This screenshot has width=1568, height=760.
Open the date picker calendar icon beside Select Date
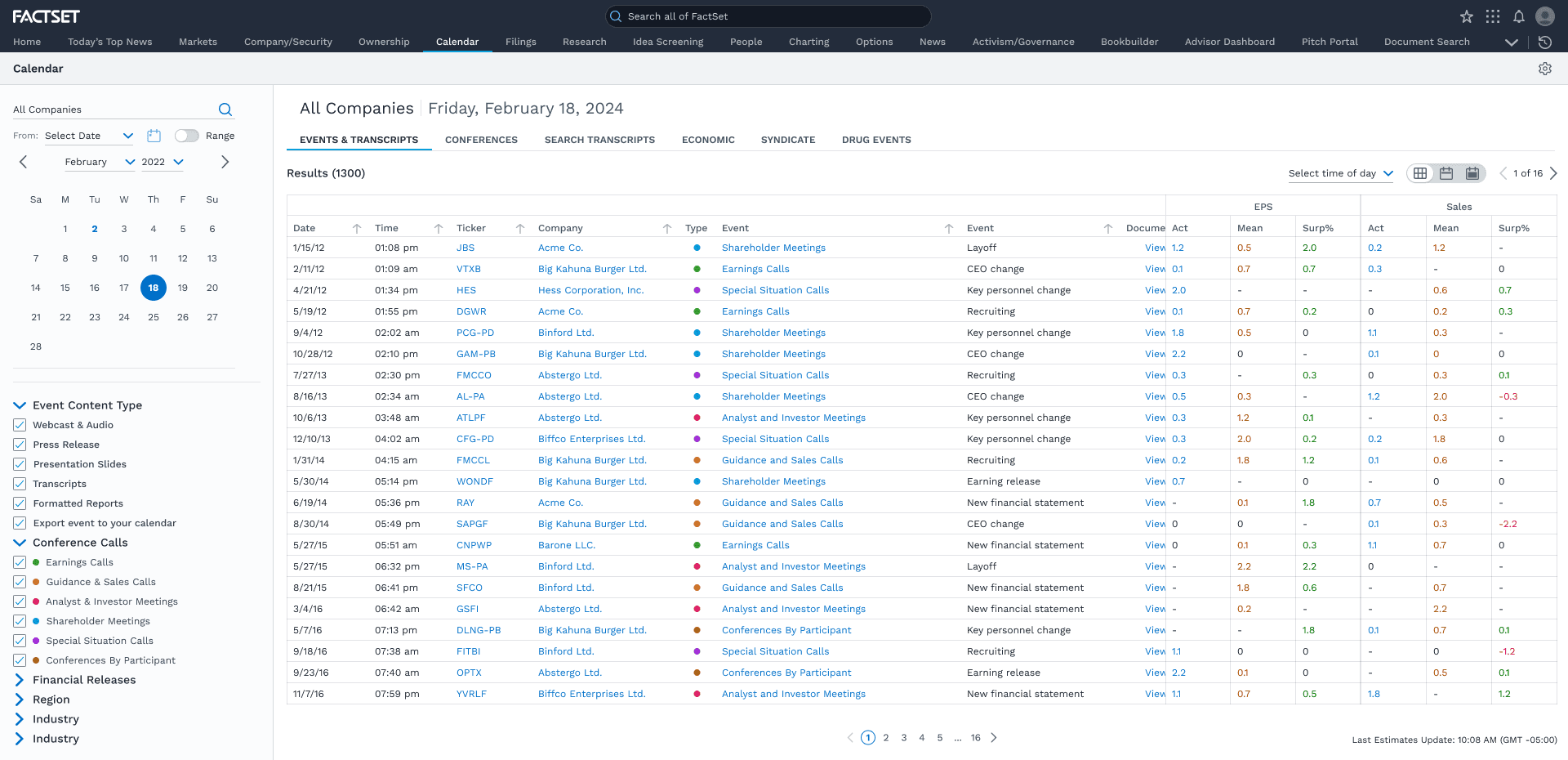pyautogui.click(x=154, y=136)
